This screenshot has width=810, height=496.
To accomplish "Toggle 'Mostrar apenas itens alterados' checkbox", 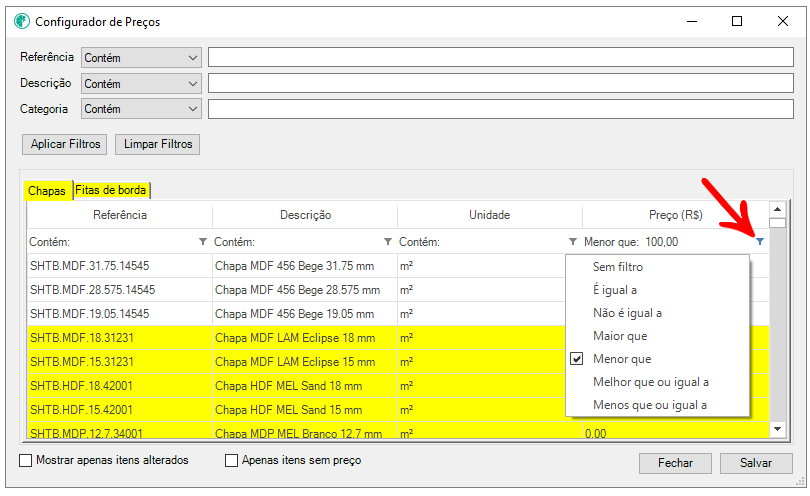I will (x=26, y=461).
